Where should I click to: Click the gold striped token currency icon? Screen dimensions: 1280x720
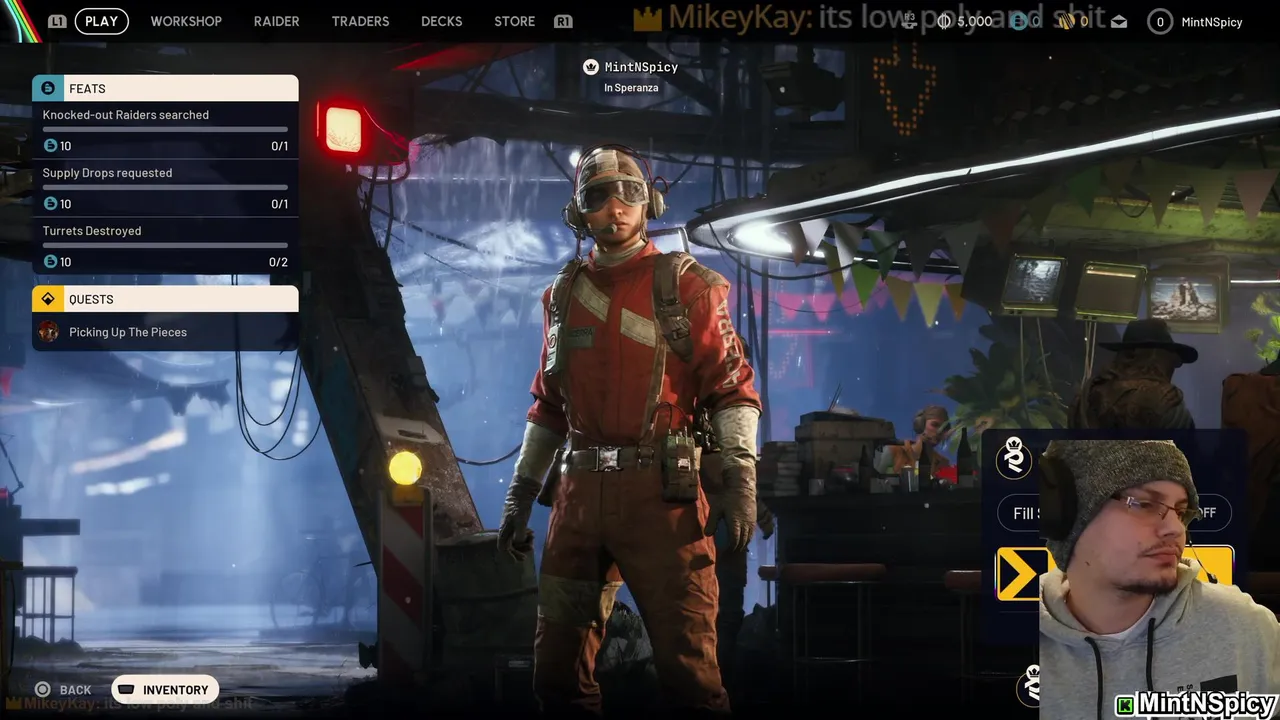coord(1066,21)
